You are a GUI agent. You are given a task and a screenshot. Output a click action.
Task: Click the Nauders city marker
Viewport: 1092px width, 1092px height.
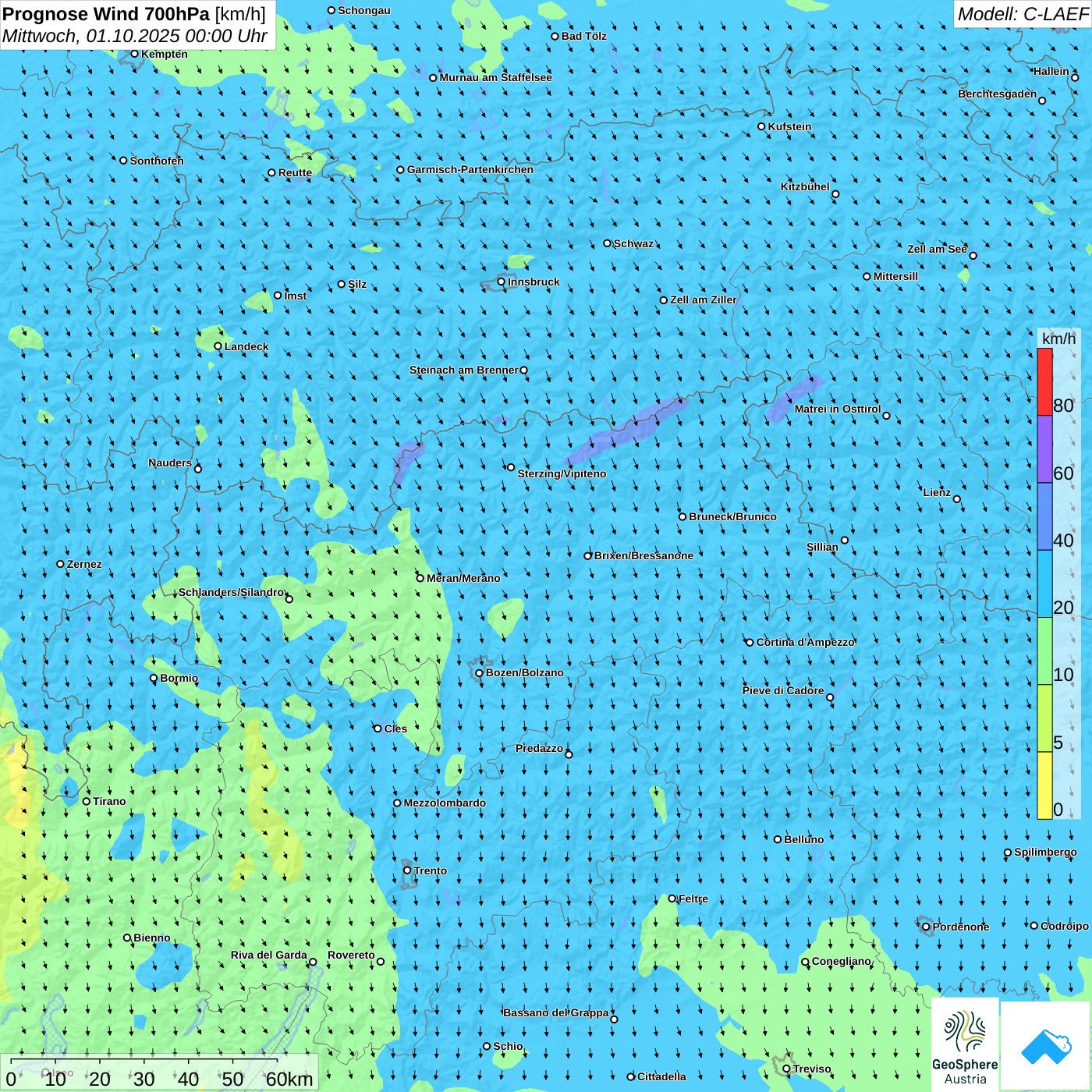click(198, 469)
